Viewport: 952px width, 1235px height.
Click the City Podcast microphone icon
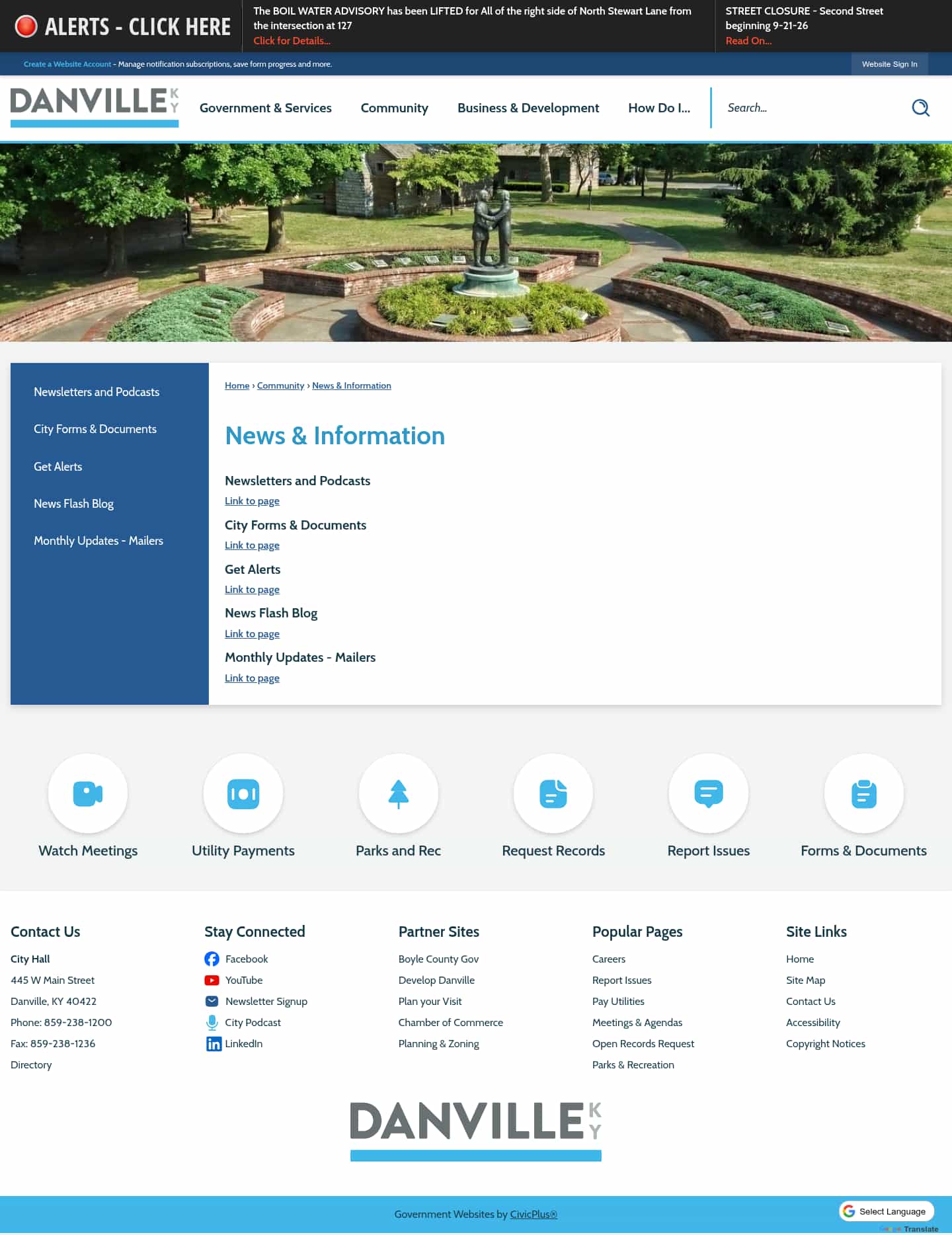(212, 1023)
